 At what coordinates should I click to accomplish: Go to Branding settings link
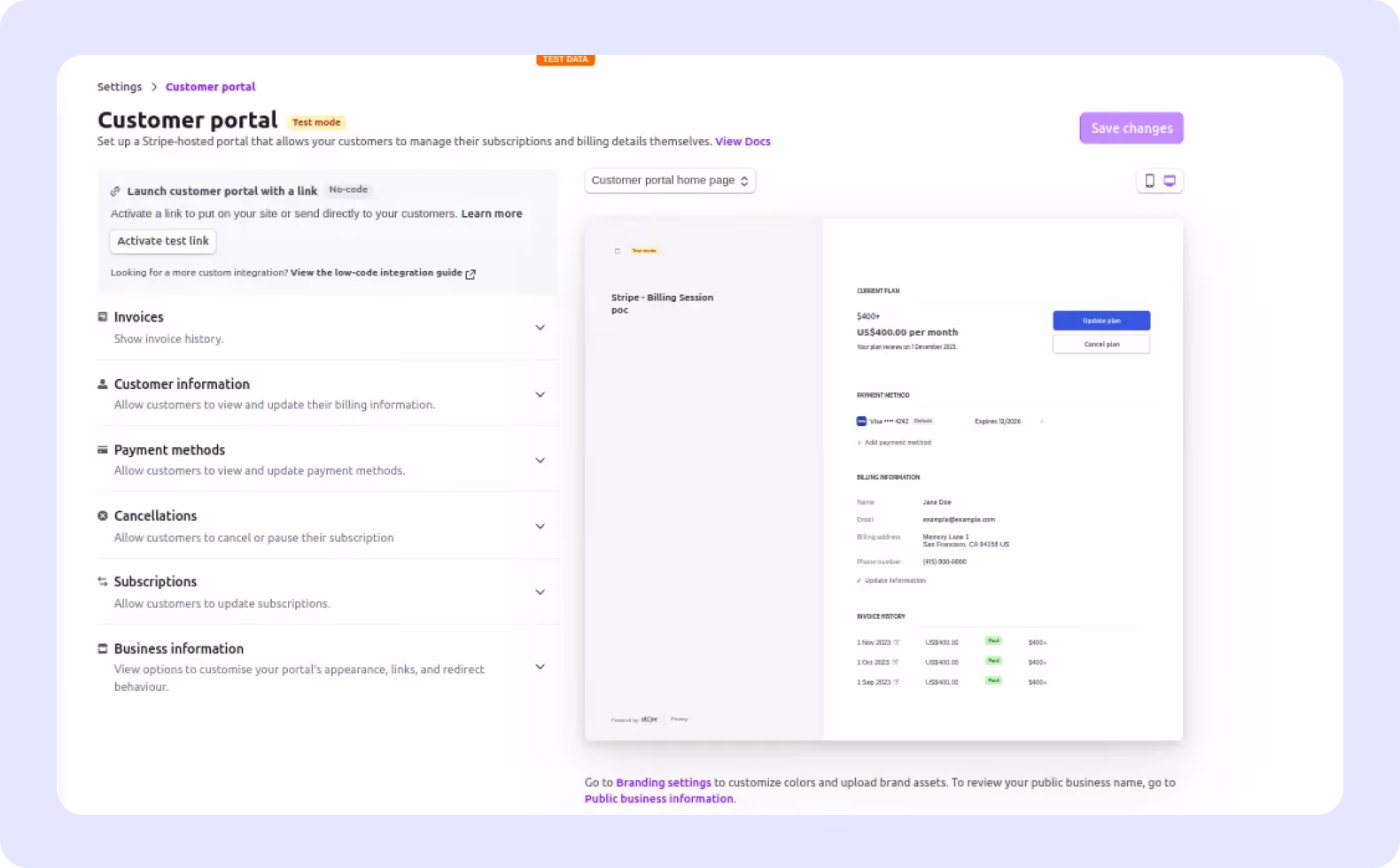(664, 783)
